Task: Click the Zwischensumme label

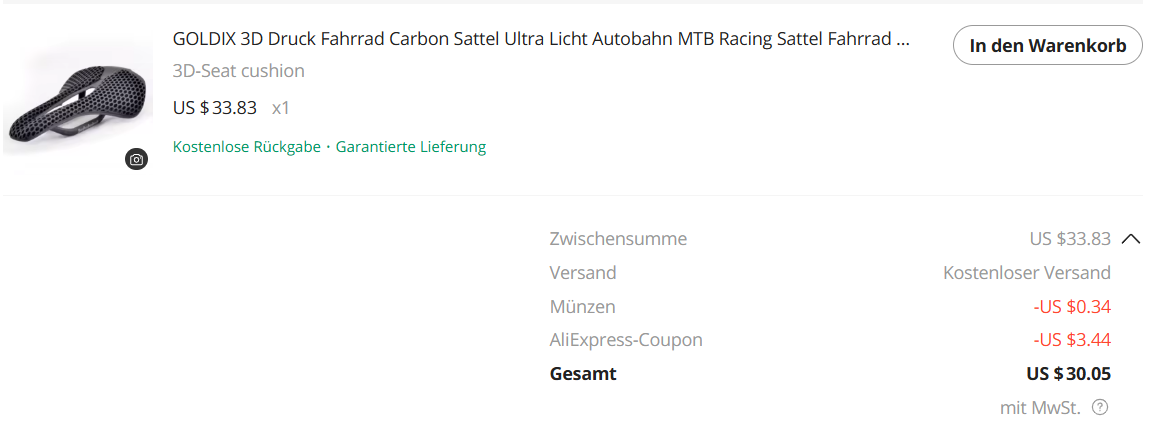Action: click(x=618, y=239)
